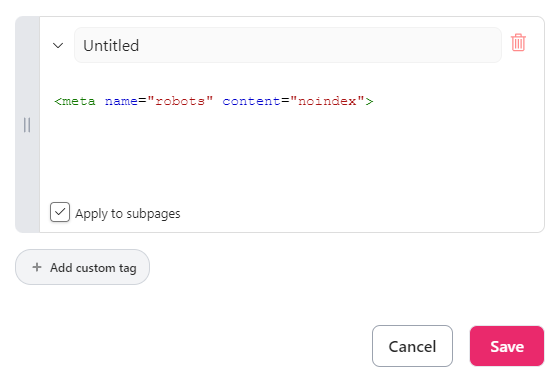
Task: Click the "robots" name value text
Action: coord(180,102)
